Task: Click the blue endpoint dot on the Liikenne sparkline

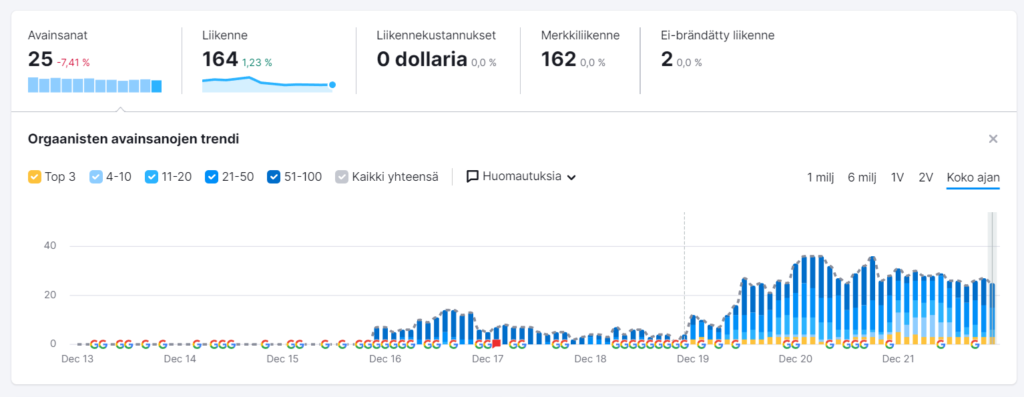Action: (332, 85)
